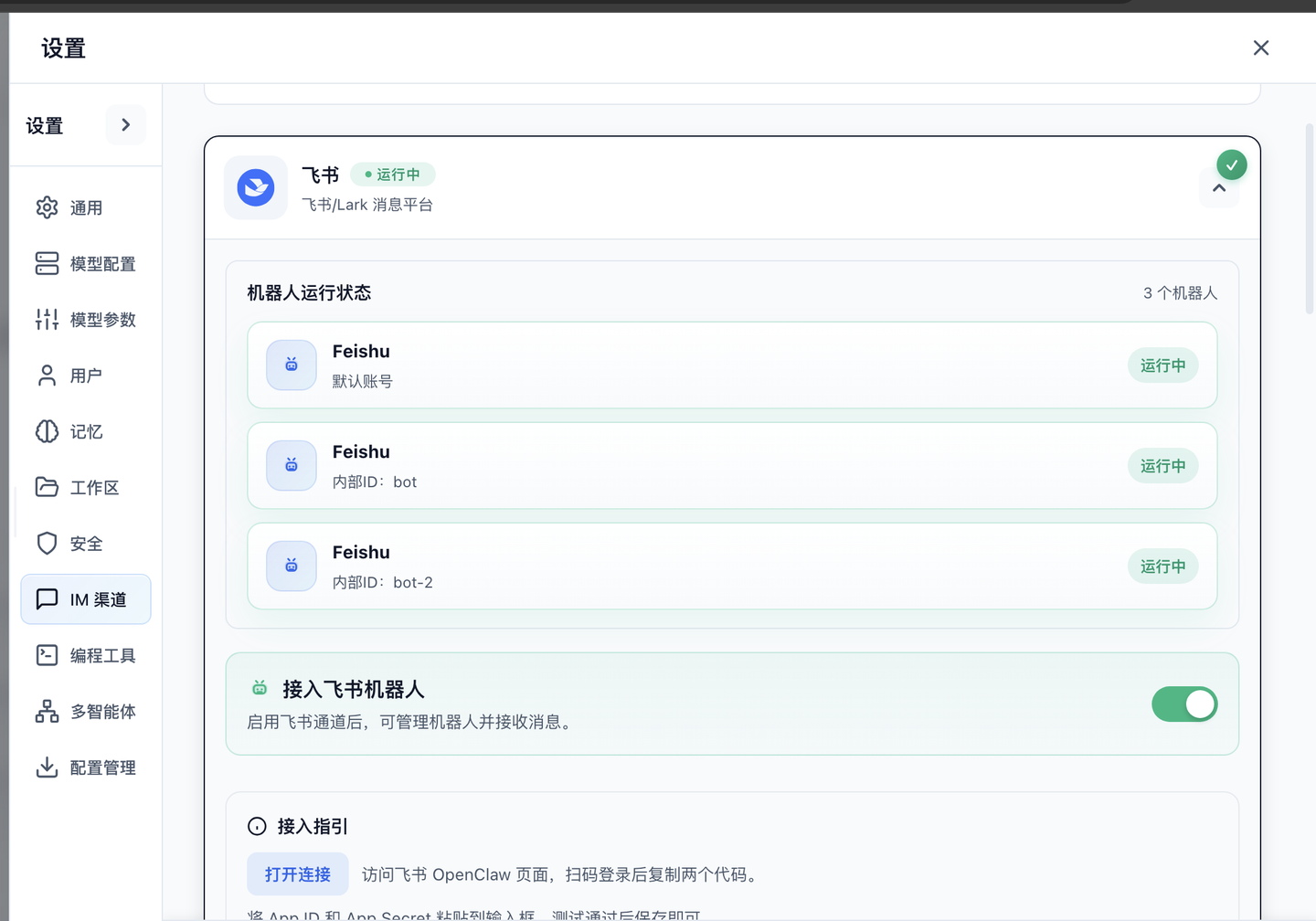Click 运行中 badge for Feishu 默认账号
1316x921 pixels.
click(x=1162, y=365)
